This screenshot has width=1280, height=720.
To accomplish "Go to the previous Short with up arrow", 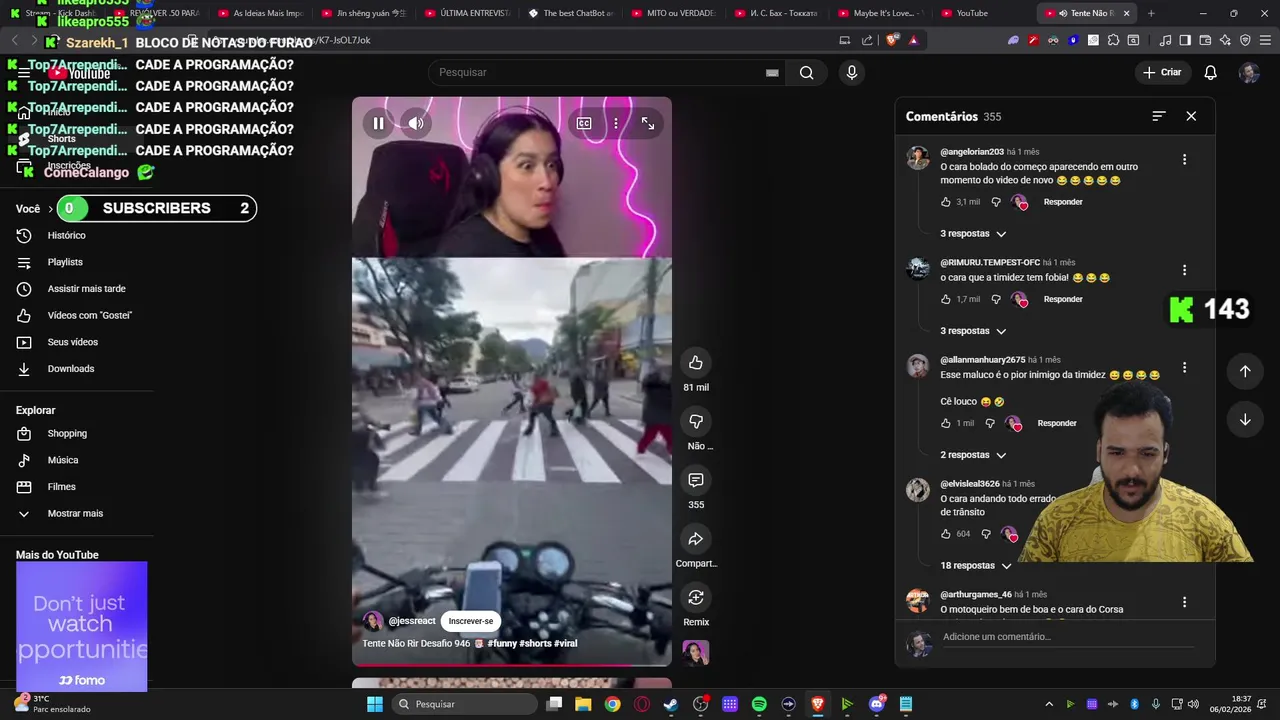I will coord(1245,371).
